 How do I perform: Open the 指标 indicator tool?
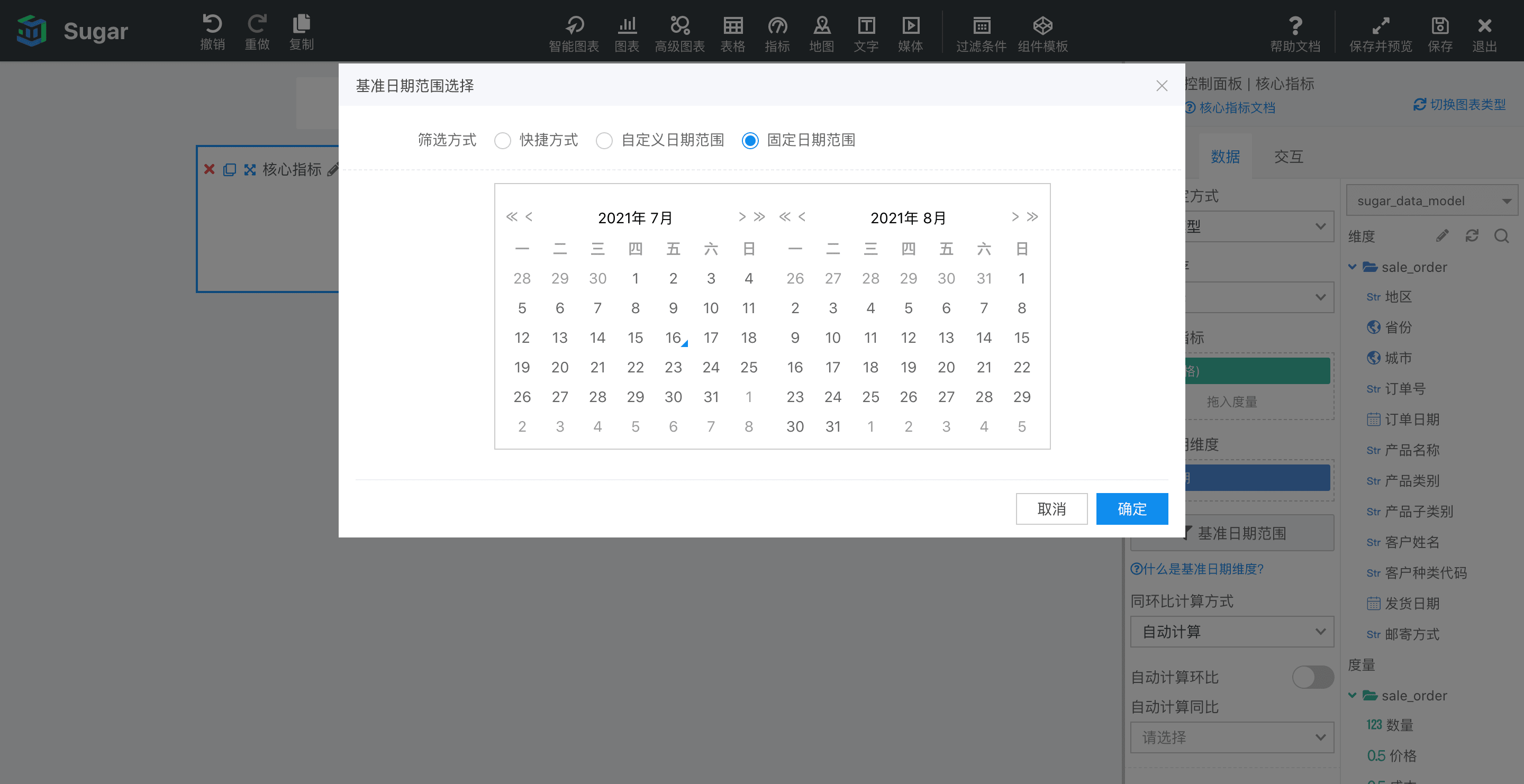tap(777, 33)
